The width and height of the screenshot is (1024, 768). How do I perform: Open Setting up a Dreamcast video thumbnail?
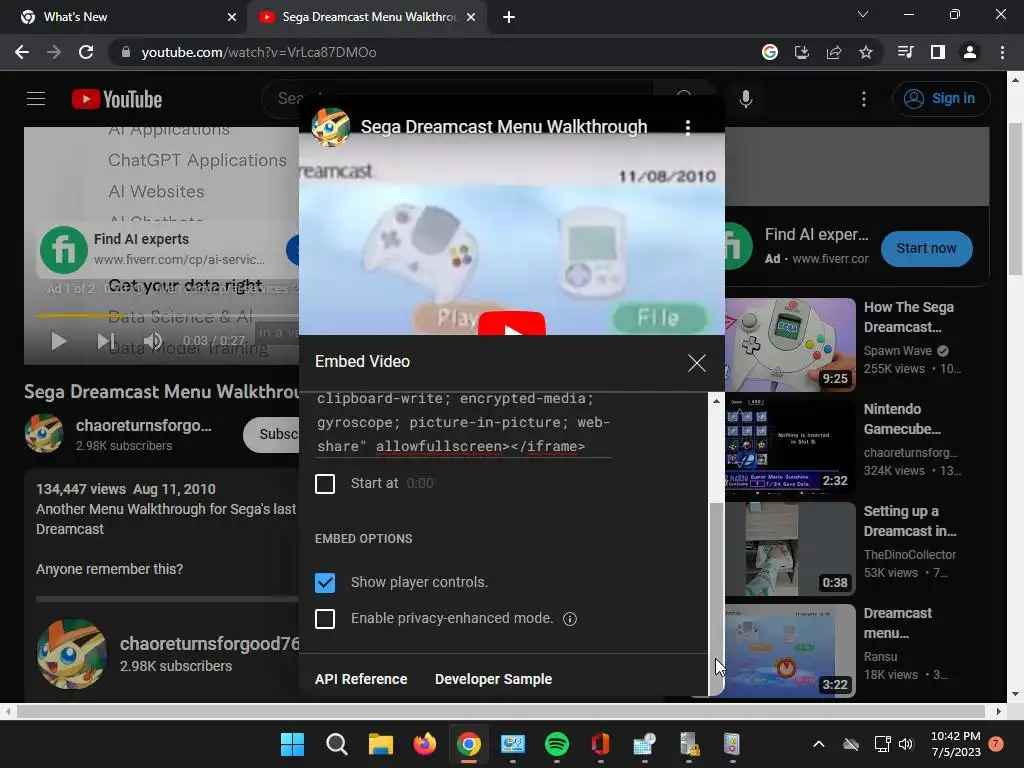point(790,549)
